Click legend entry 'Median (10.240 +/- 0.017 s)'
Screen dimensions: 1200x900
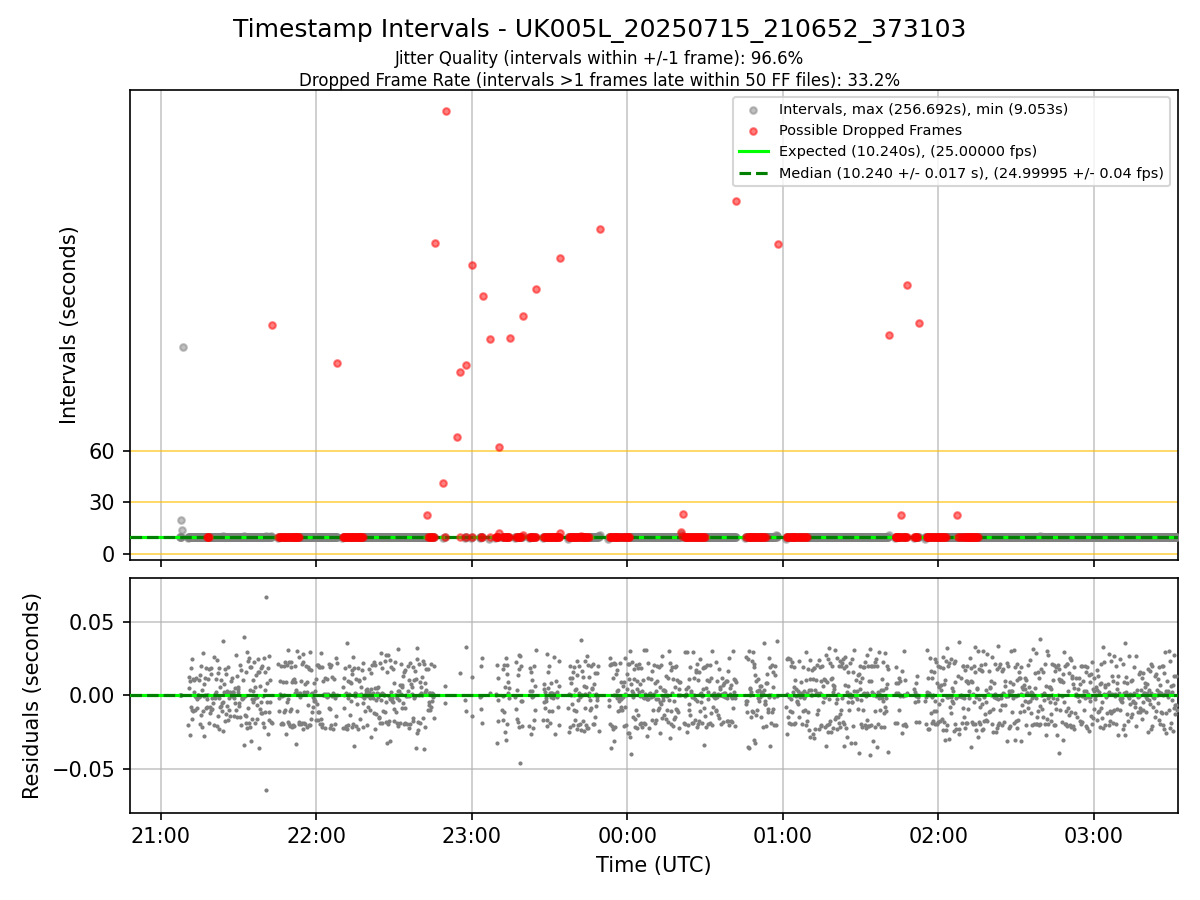coord(971,173)
